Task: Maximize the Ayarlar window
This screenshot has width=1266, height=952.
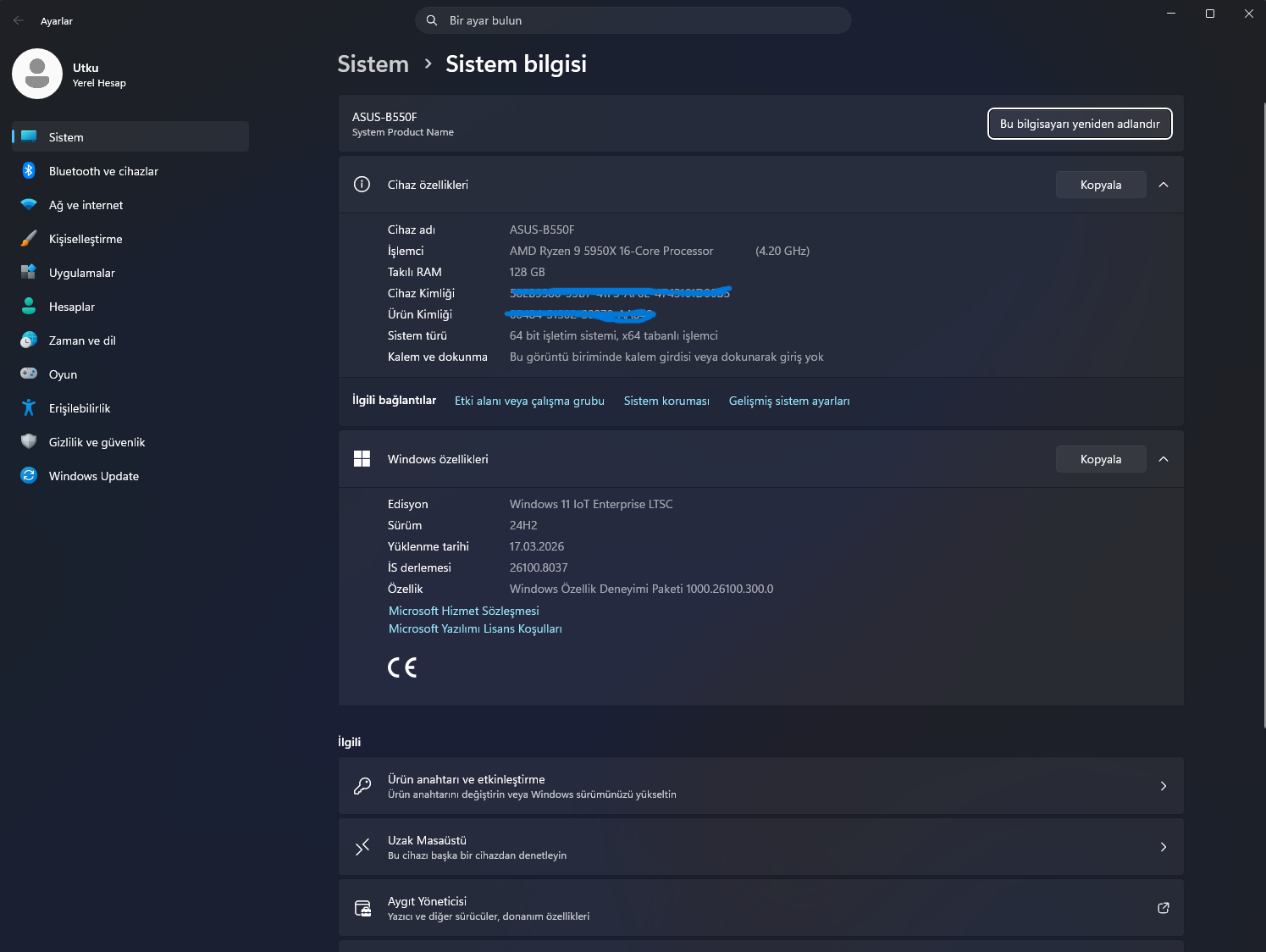Action: click(1210, 14)
